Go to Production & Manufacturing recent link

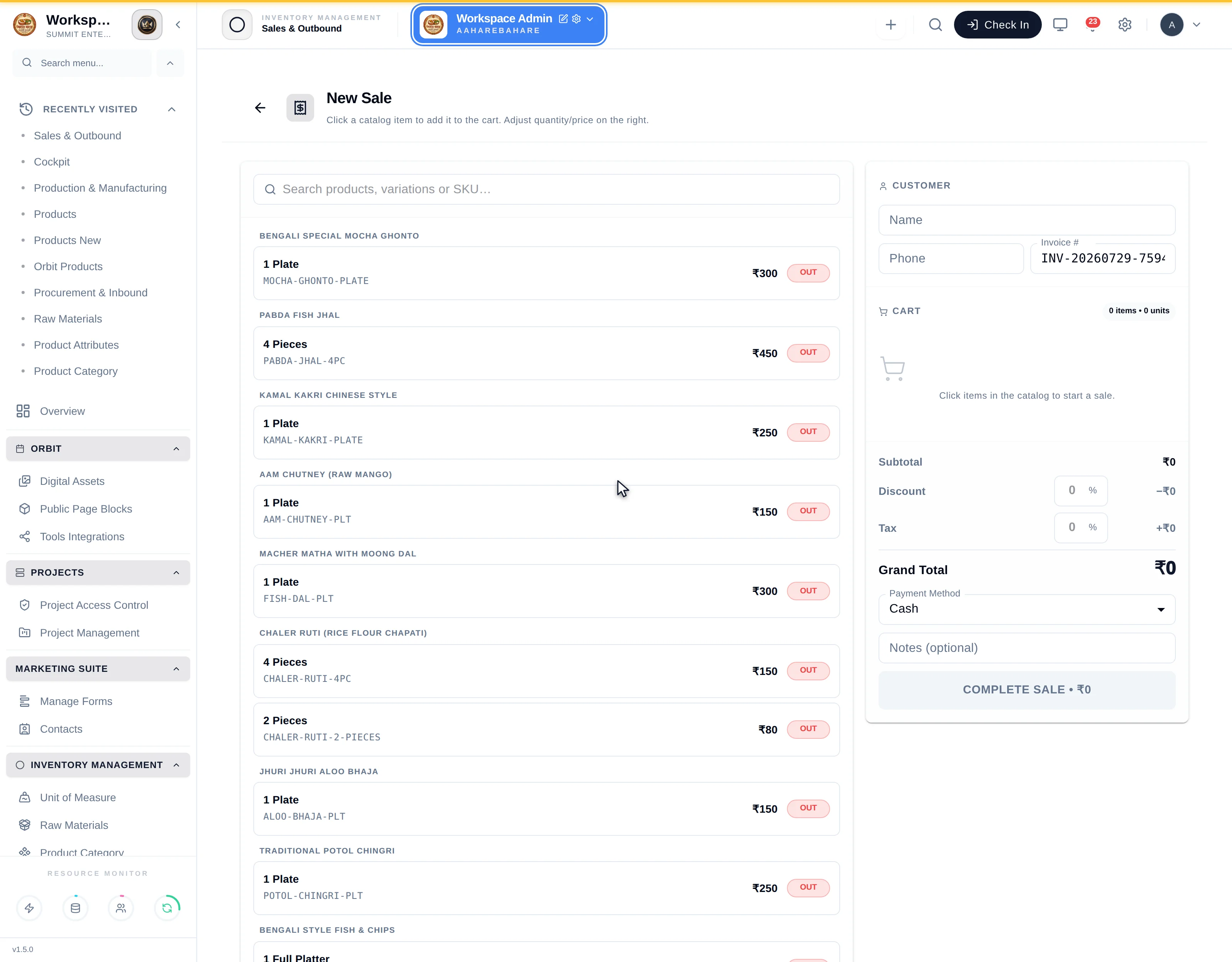point(100,188)
